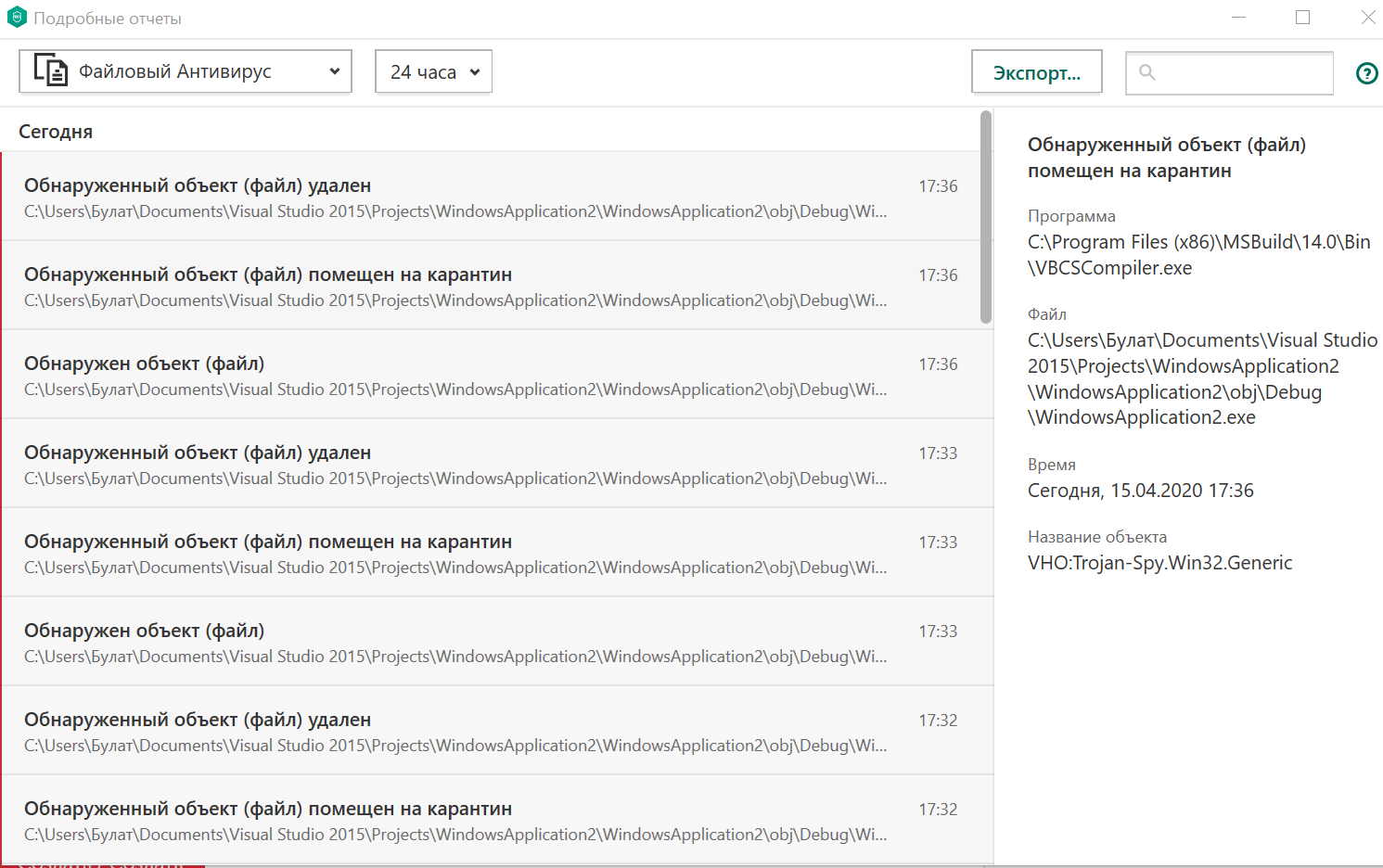Open the 17:33 deleted object entry
Viewport: 1383px width, 868px height.
tap(492, 464)
